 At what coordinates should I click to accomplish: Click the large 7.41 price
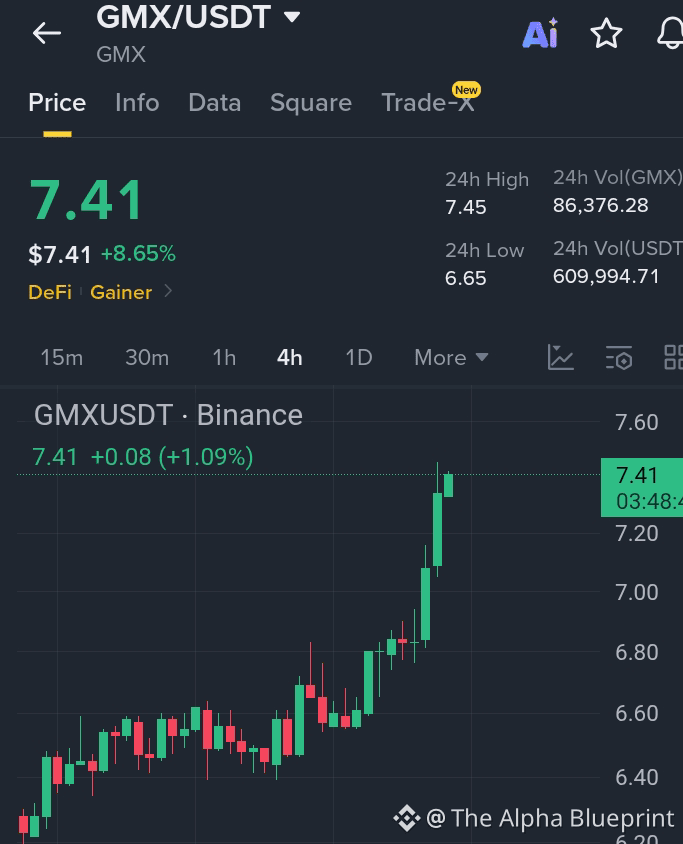(x=87, y=200)
